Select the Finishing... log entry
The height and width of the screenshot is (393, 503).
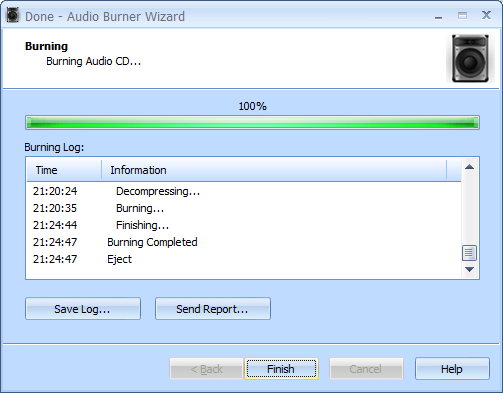coord(244,225)
